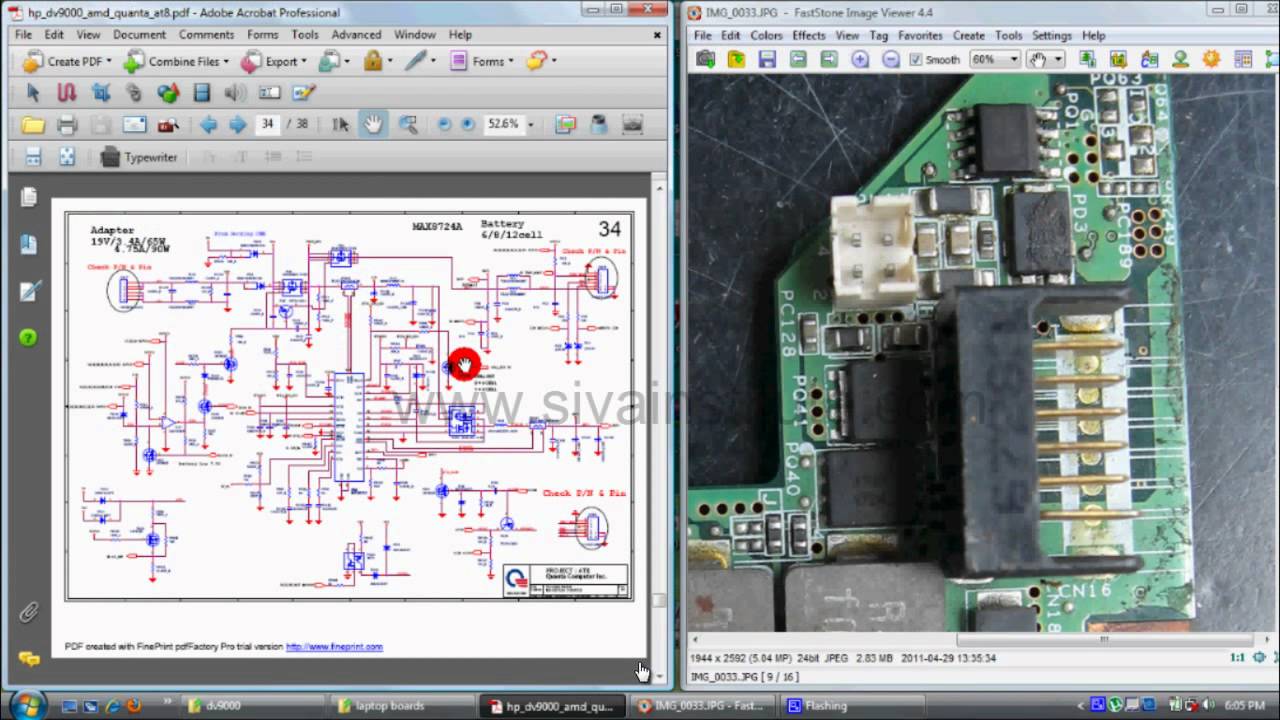Click the 1:1 actual size indicator in FastStone

1237,657
